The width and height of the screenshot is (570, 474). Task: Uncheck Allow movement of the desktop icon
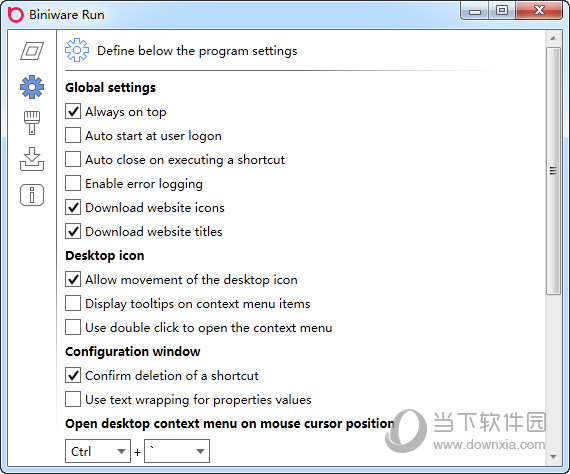click(73, 280)
